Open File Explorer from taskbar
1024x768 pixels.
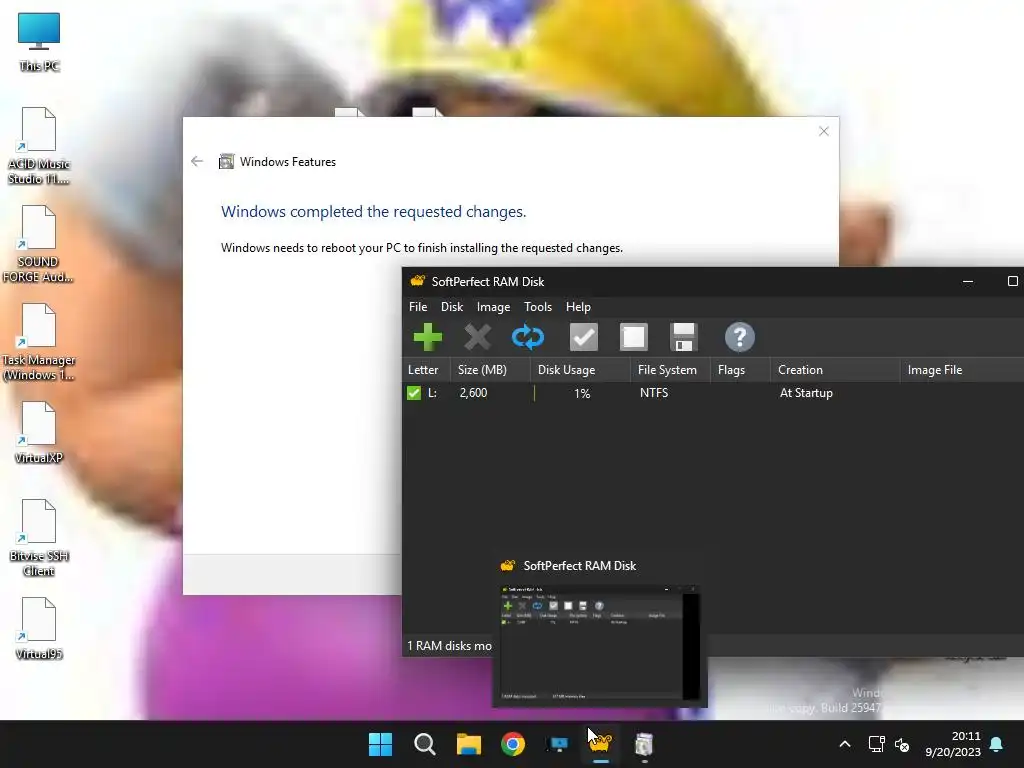click(x=468, y=744)
